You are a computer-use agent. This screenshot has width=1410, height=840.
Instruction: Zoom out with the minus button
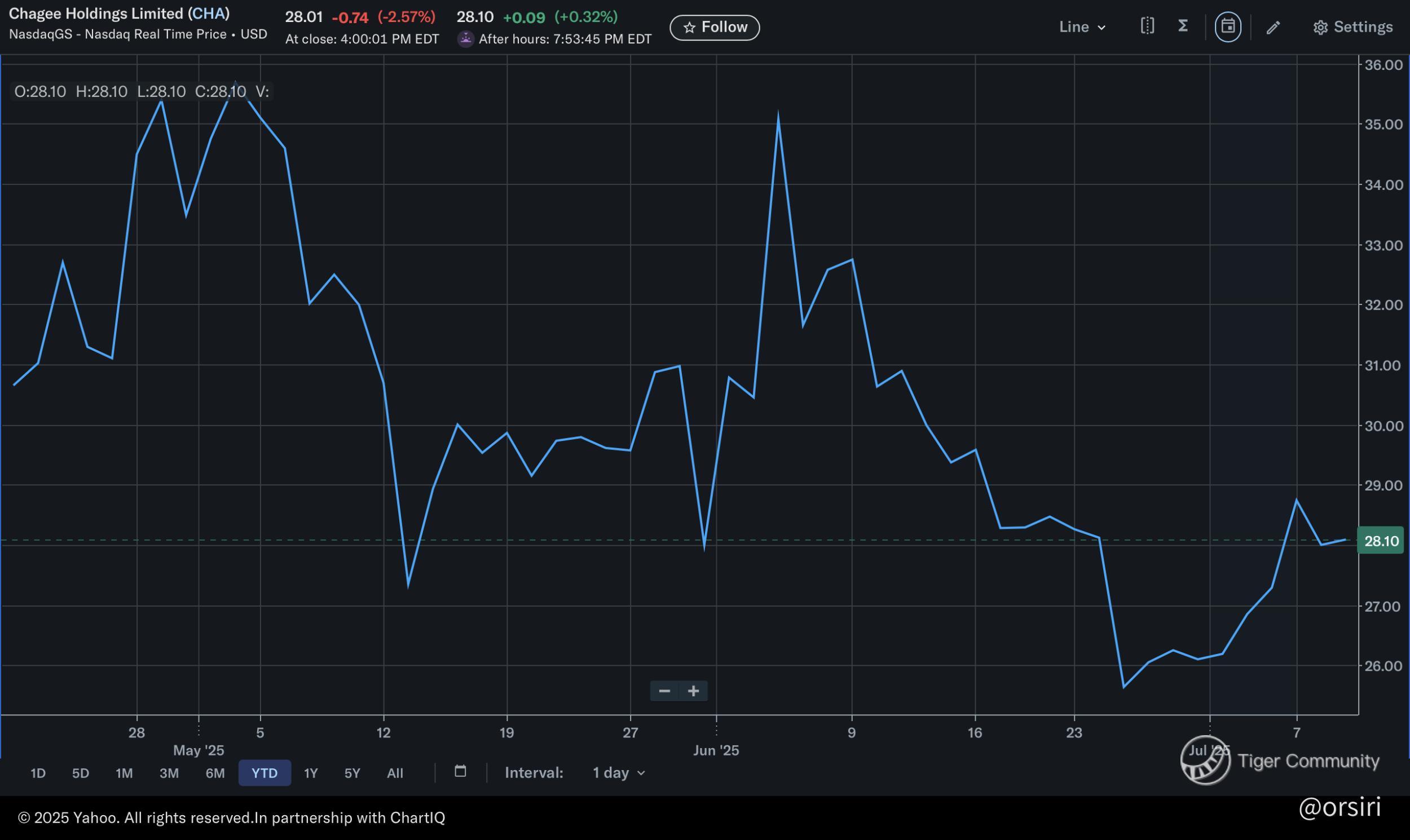coord(664,691)
